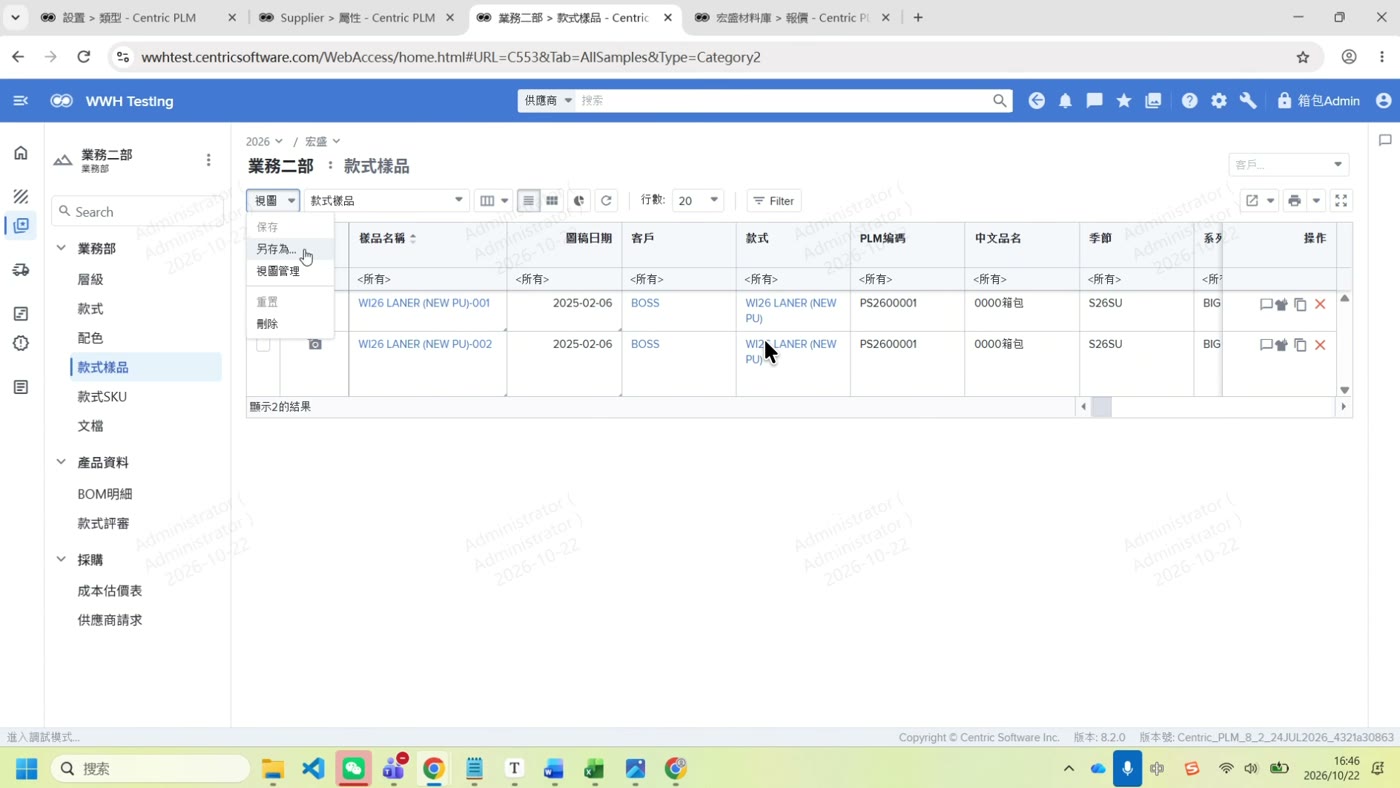Copy the WI26 LANER (NEW PU)-002 row

1300,345
